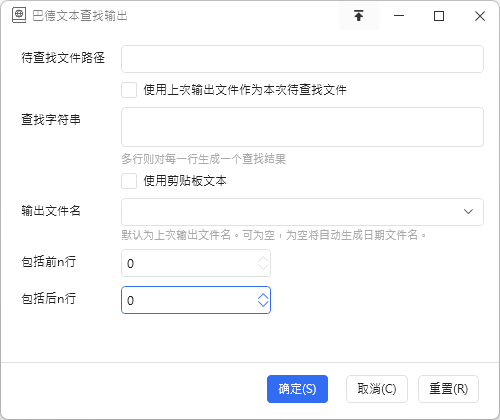Click the app icon in title bar

(19, 15)
